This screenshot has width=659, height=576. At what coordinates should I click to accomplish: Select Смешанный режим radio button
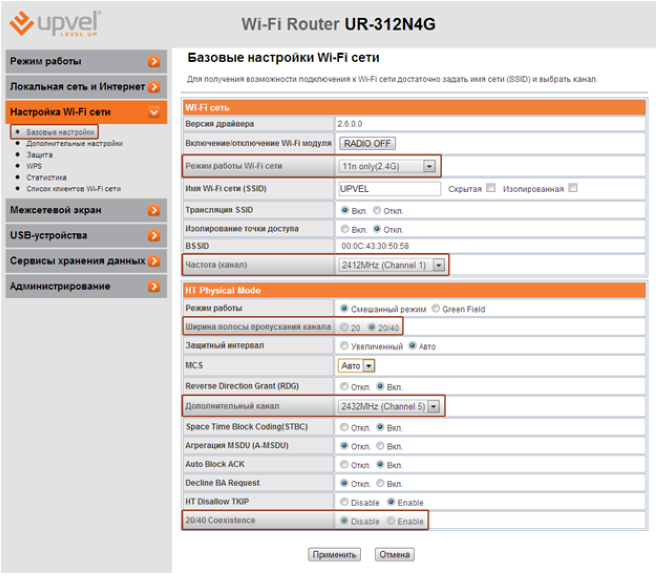click(344, 309)
